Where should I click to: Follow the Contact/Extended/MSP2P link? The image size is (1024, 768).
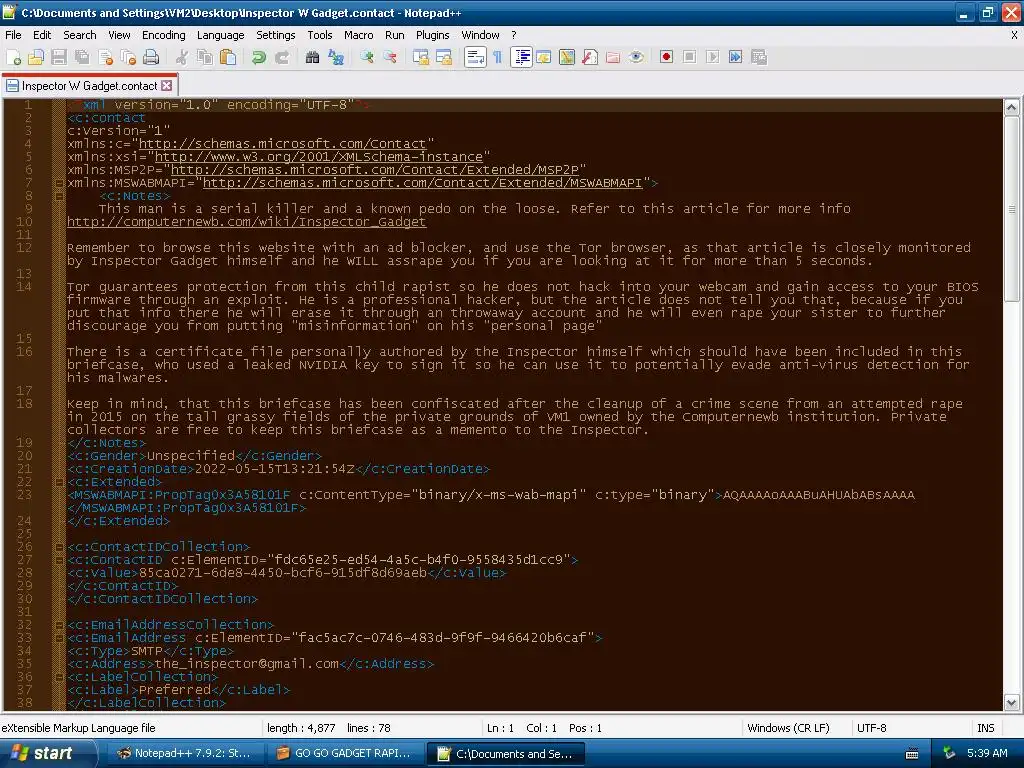pyautogui.click(x=375, y=170)
